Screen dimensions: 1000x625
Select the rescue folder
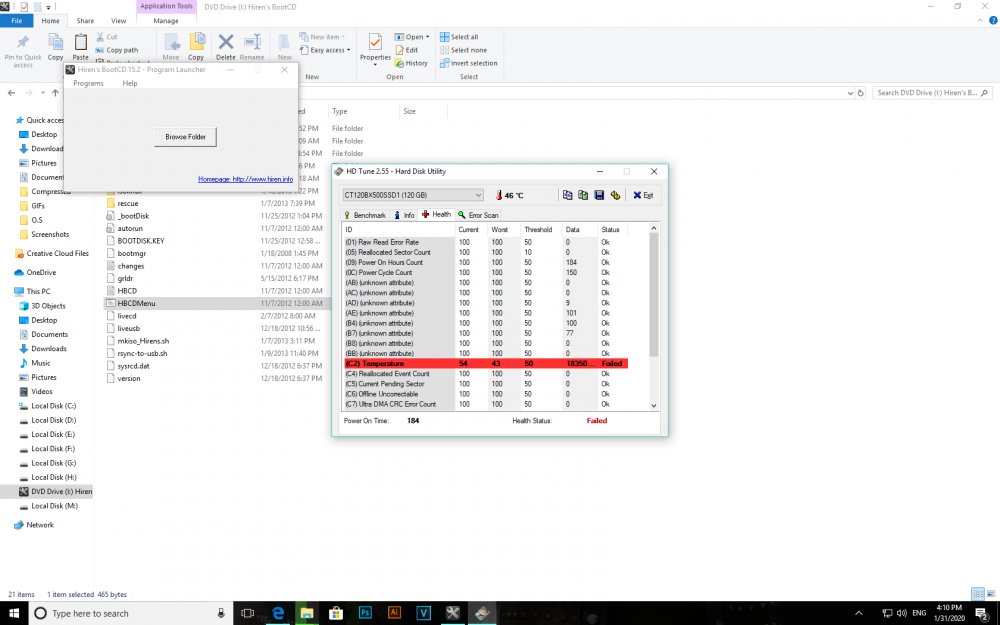(x=128, y=203)
